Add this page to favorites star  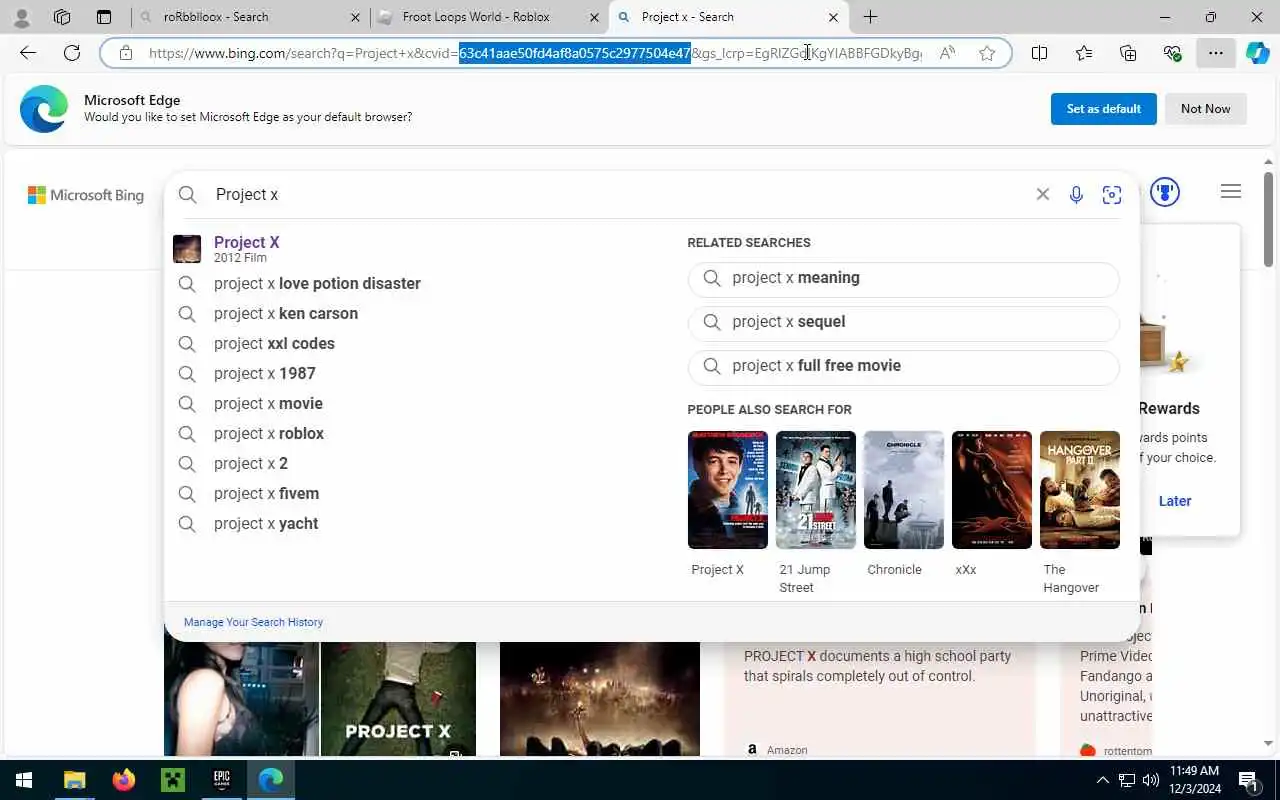pyautogui.click(x=987, y=53)
